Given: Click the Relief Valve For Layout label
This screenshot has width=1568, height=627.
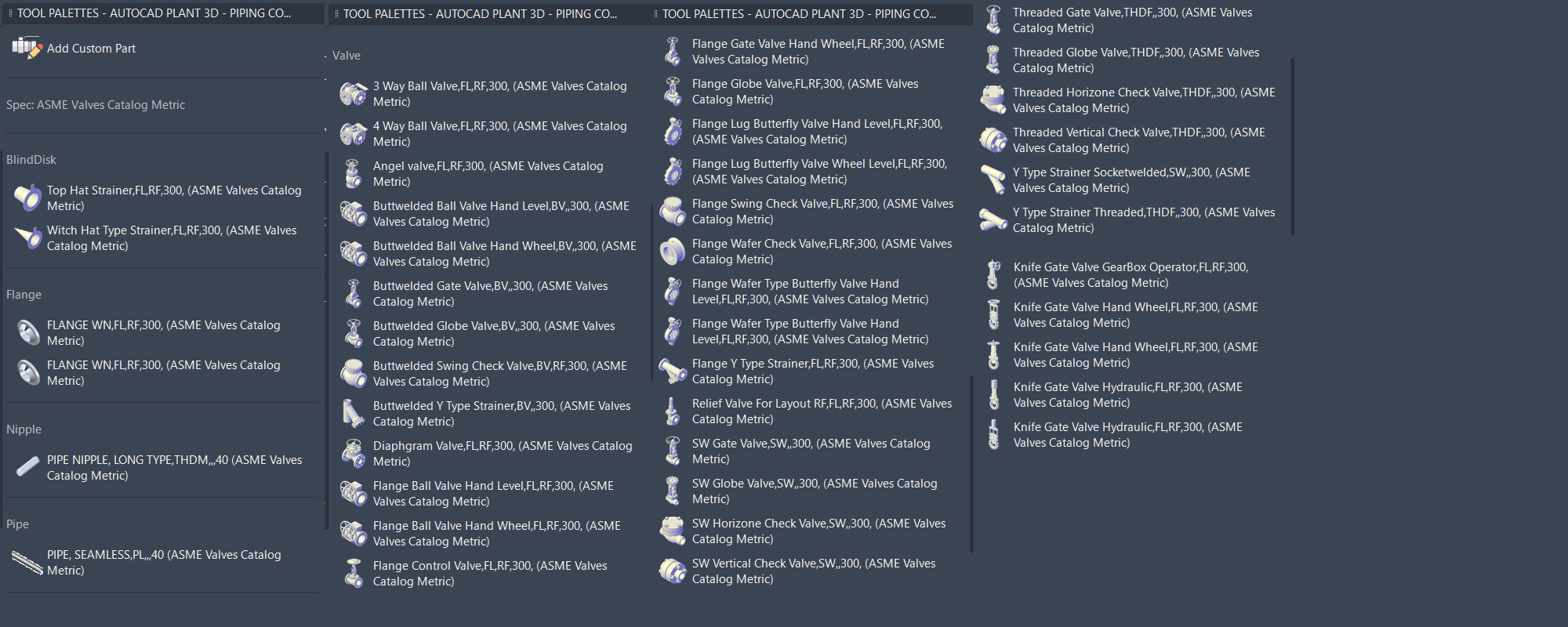Looking at the screenshot, I should coord(822,411).
